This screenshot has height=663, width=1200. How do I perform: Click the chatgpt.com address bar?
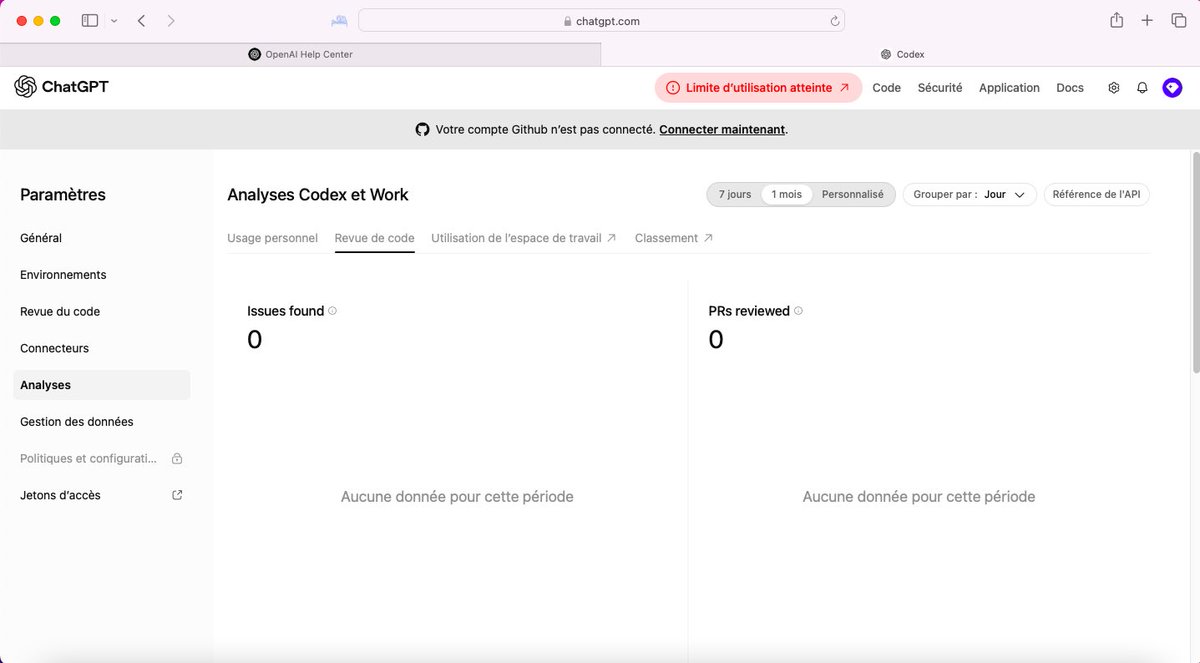point(601,21)
